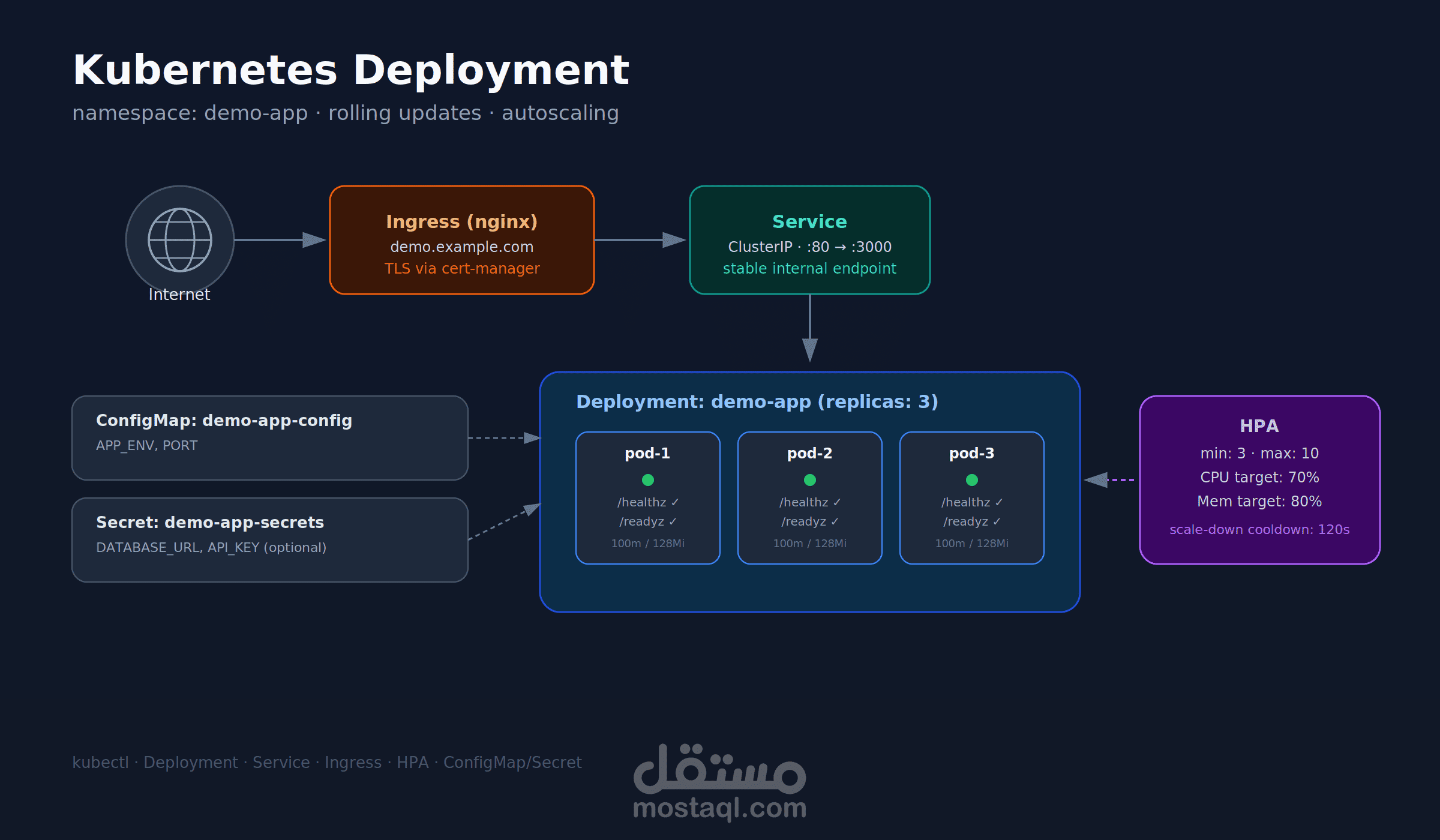Screen dimensions: 1440x840
Task: Click min: 3 · max: 10 text
Action: pos(1259,453)
